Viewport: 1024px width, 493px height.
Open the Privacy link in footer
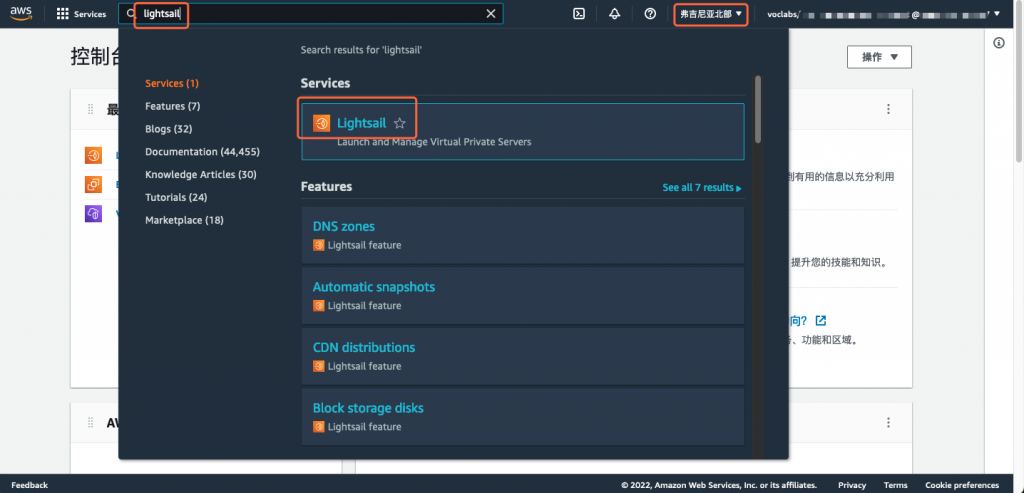[852, 485]
